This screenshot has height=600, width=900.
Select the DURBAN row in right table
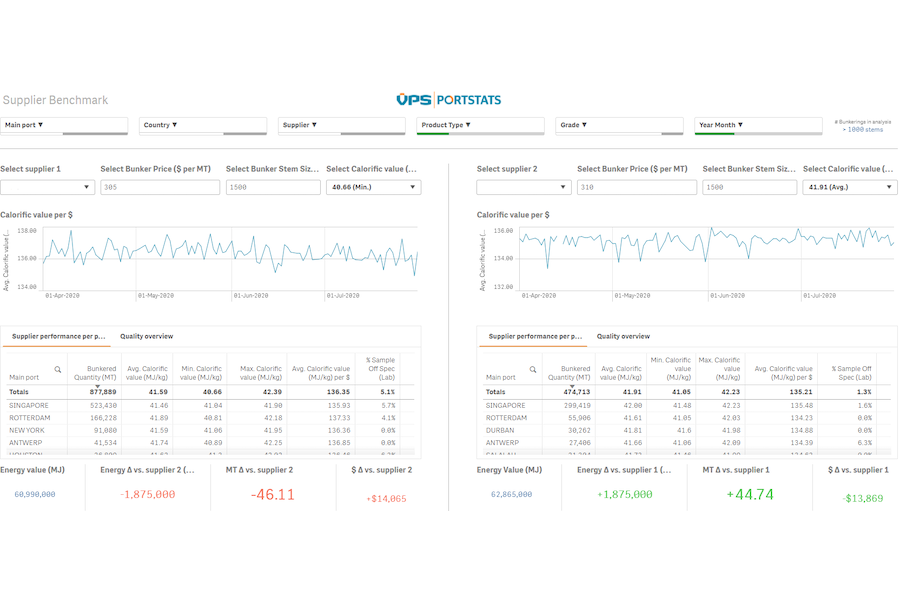pyautogui.click(x=685, y=430)
